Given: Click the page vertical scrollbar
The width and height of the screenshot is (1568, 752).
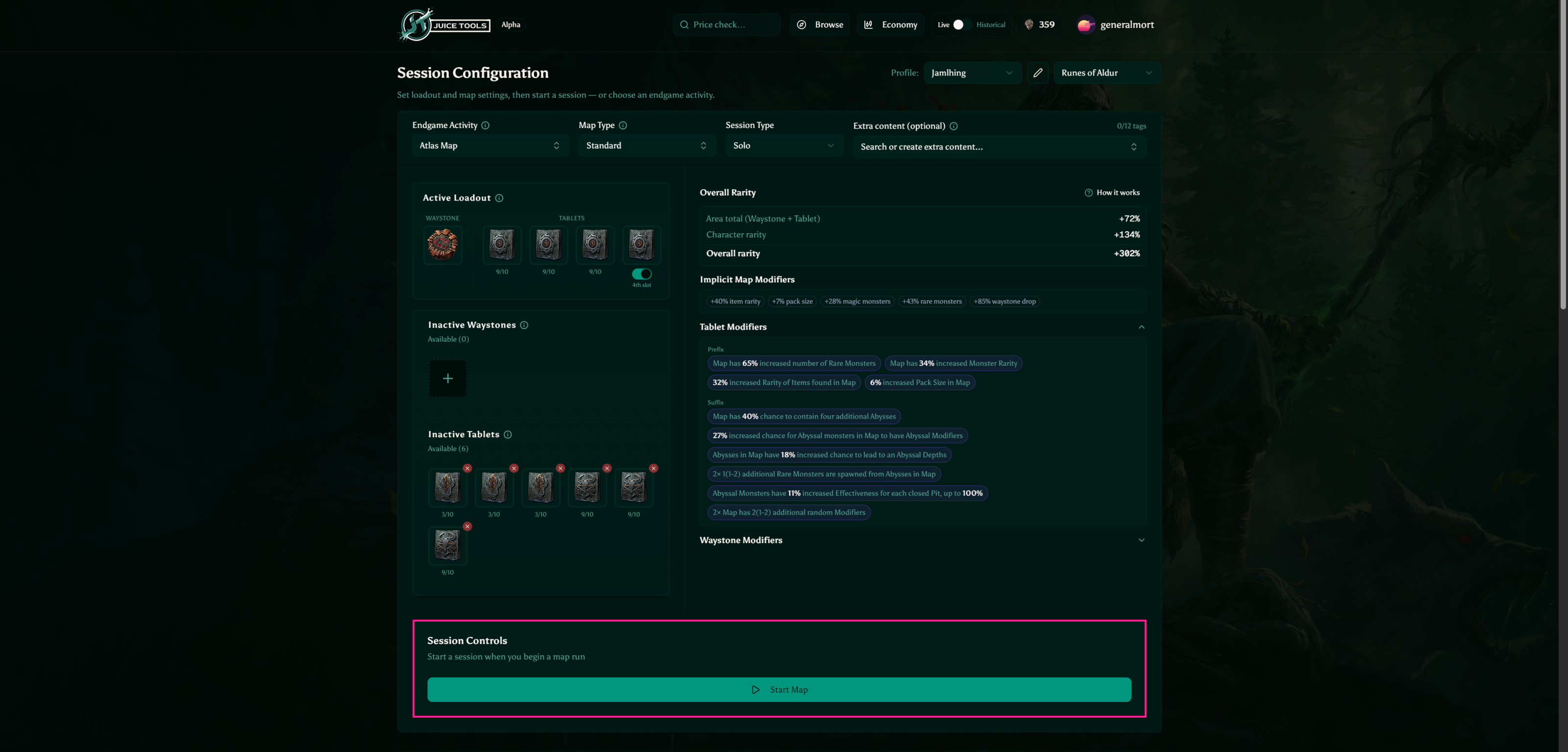Looking at the screenshot, I should (x=1563, y=155).
